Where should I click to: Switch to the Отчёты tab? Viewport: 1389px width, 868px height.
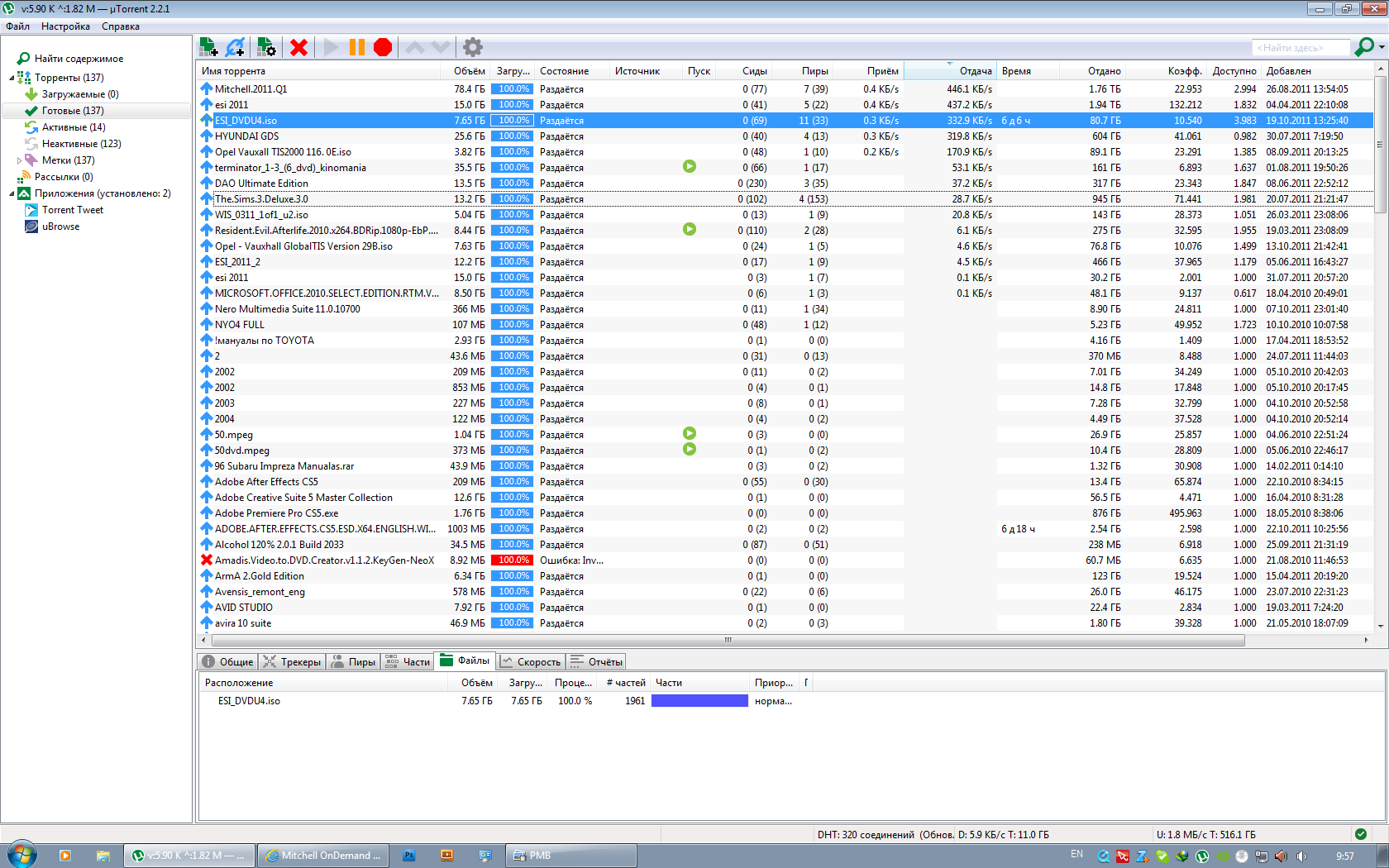(x=596, y=662)
